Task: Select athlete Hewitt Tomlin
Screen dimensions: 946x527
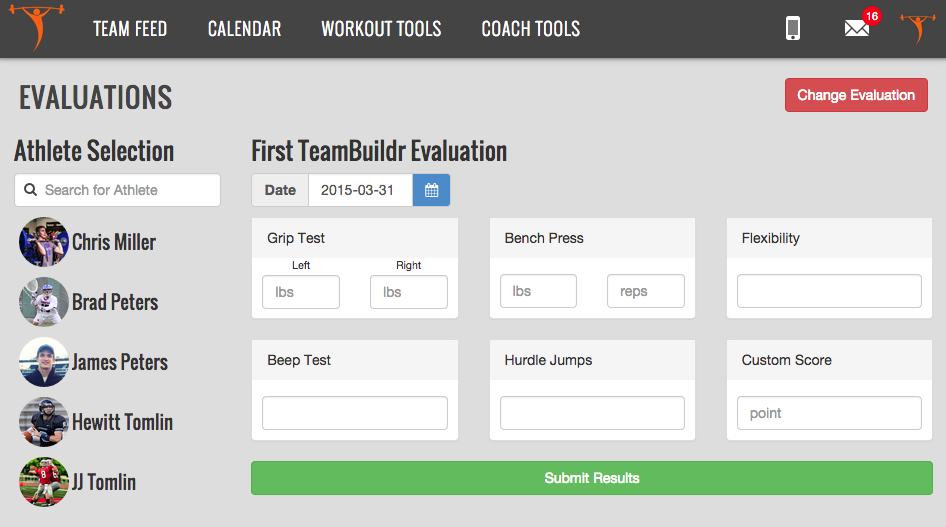Action: click(x=122, y=422)
